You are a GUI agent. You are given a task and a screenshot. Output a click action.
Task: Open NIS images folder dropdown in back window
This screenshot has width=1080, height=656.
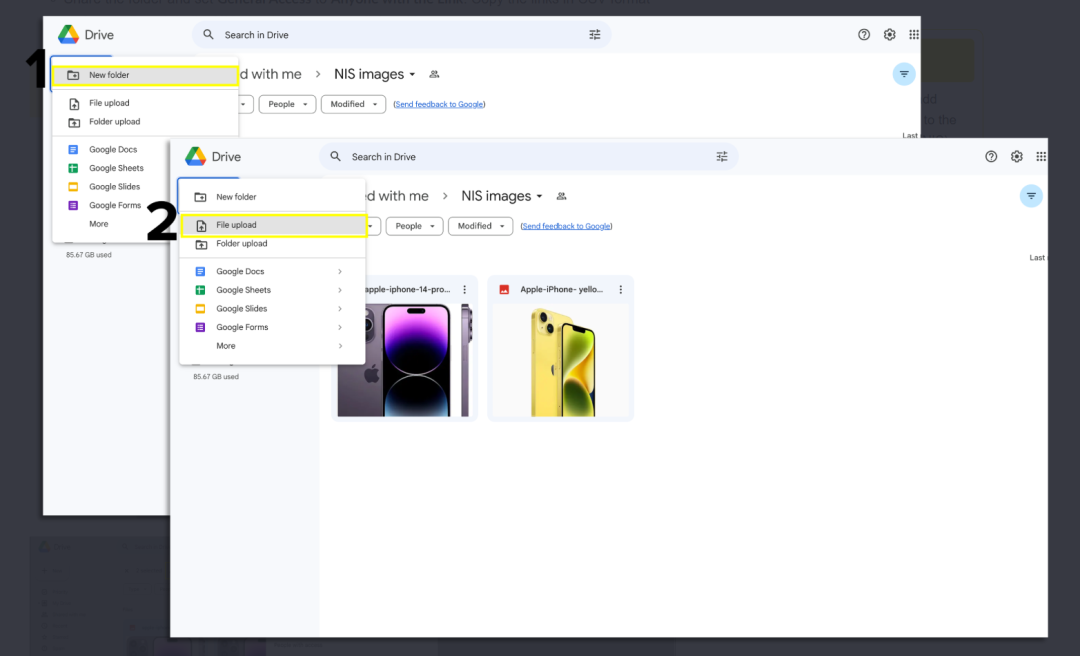375,74
